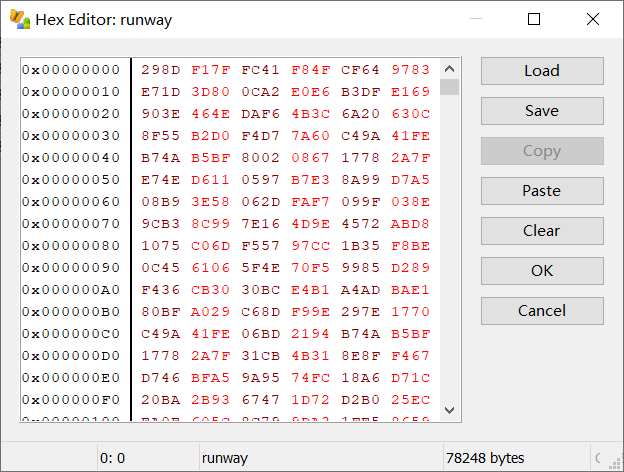Click hex word 06BD
The height and width of the screenshot is (472, 624).
(261, 334)
